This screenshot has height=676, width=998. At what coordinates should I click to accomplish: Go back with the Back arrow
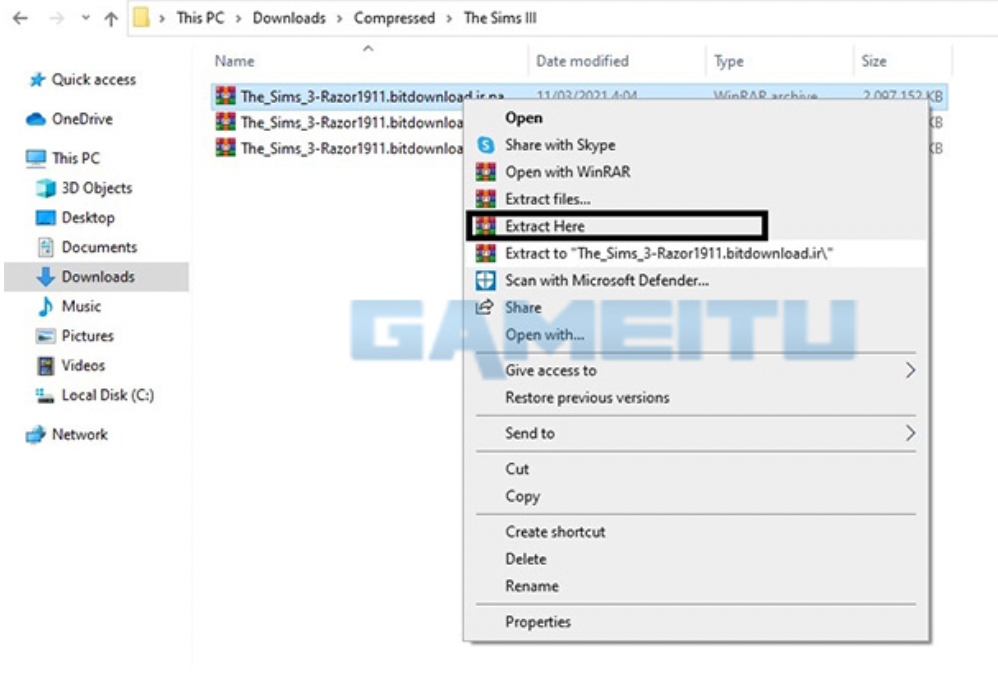coord(20,18)
